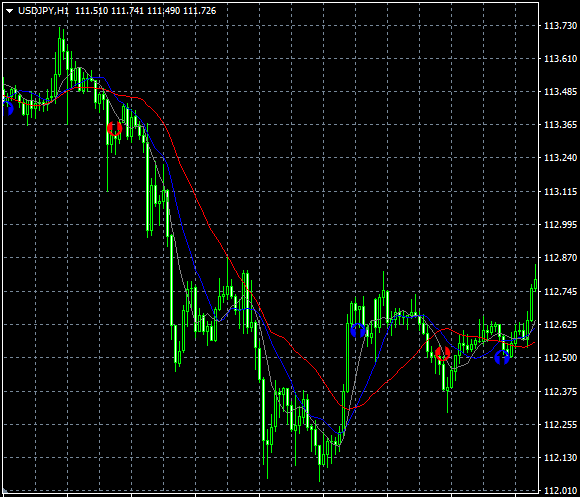Select the 112.995 price axis label
The height and width of the screenshot is (497, 580).
560,224
